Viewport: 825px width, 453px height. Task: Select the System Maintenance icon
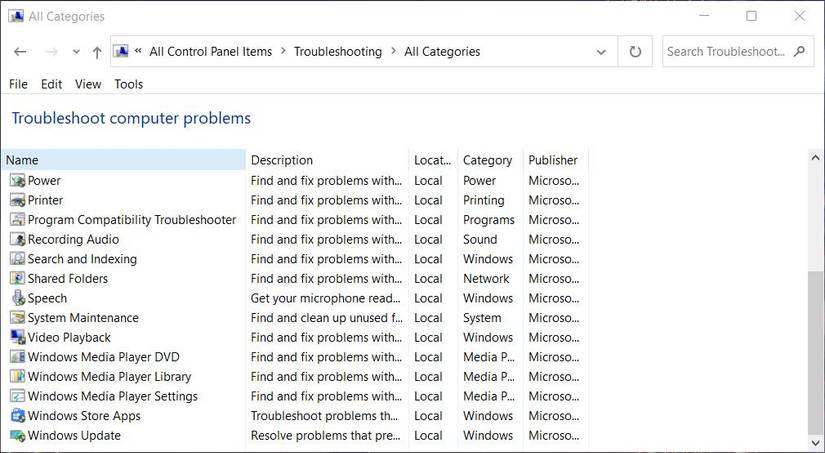coord(17,318)
